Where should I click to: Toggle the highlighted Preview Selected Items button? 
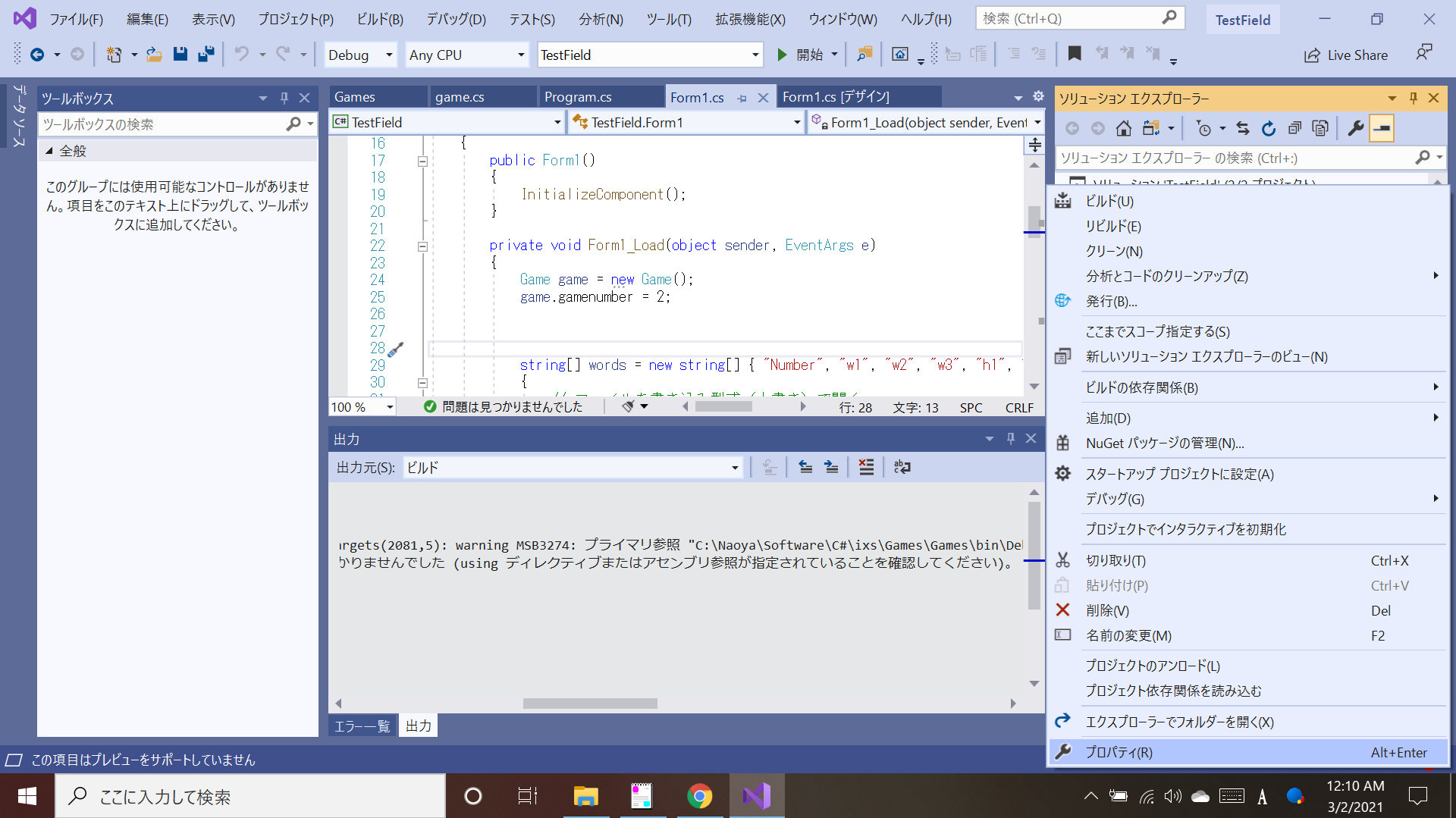(x=1382, y=129)
